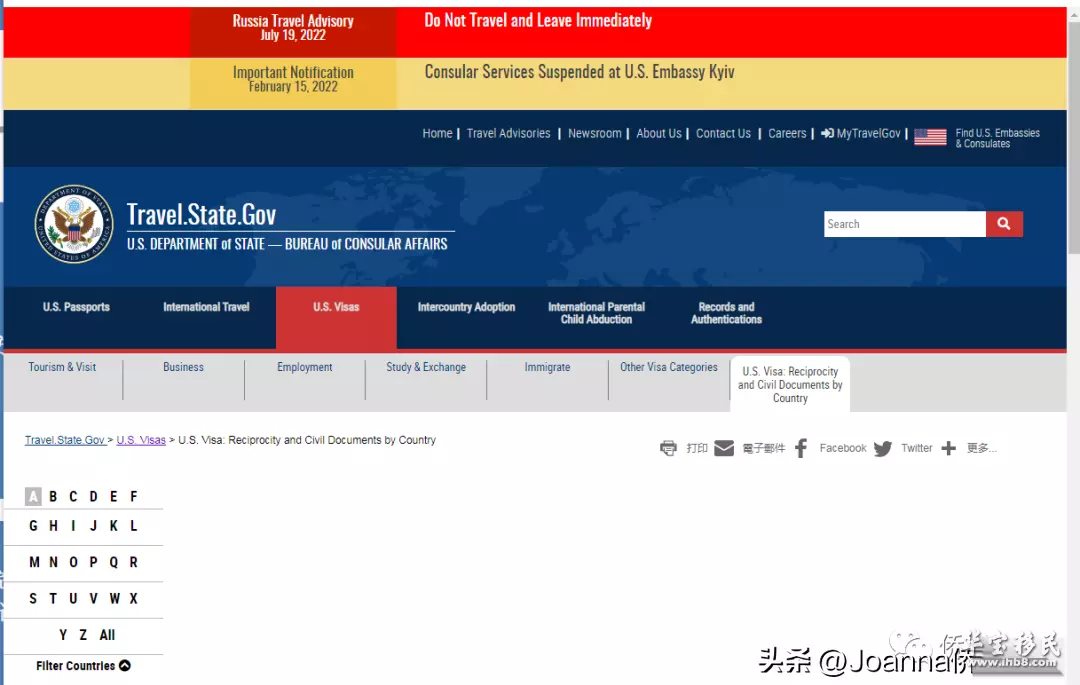Filter countries by letter E

[x=114, y=496]
